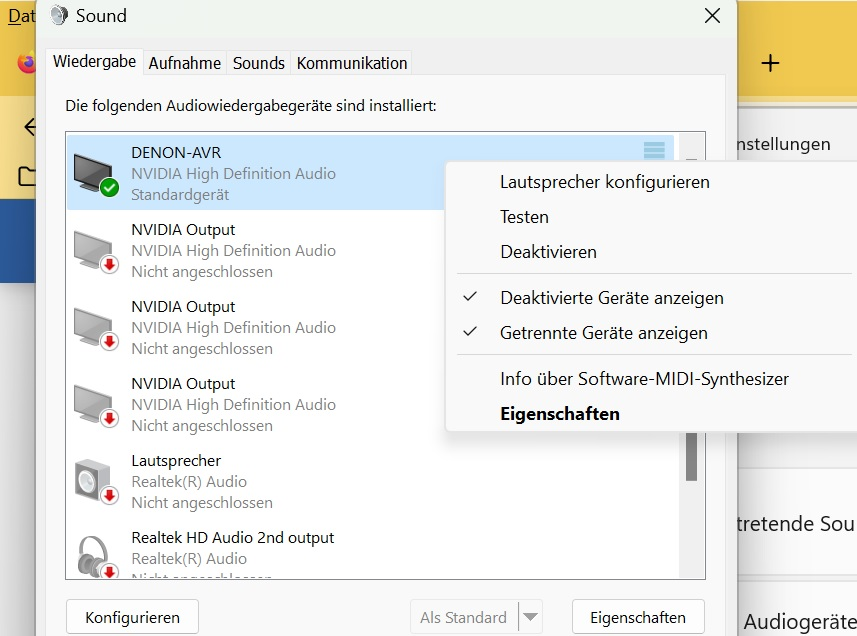Screen dimensions: 857x636
Task: Open Info über Software-MIDI-Synthesizer
Action: pos(644,379)
